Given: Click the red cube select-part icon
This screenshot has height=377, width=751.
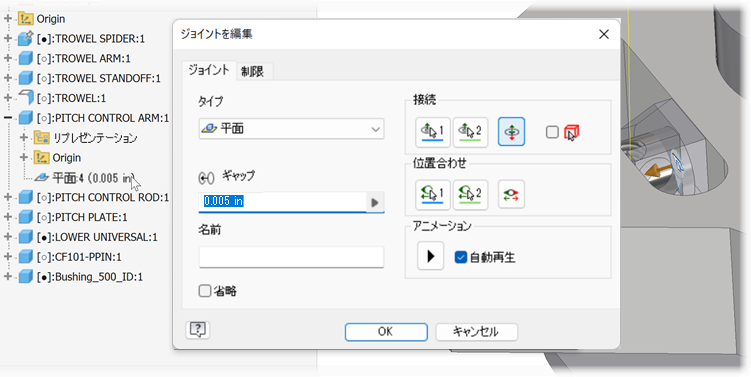Looking at the screenshot, I should pyautogui.click(x=571, y=132).
